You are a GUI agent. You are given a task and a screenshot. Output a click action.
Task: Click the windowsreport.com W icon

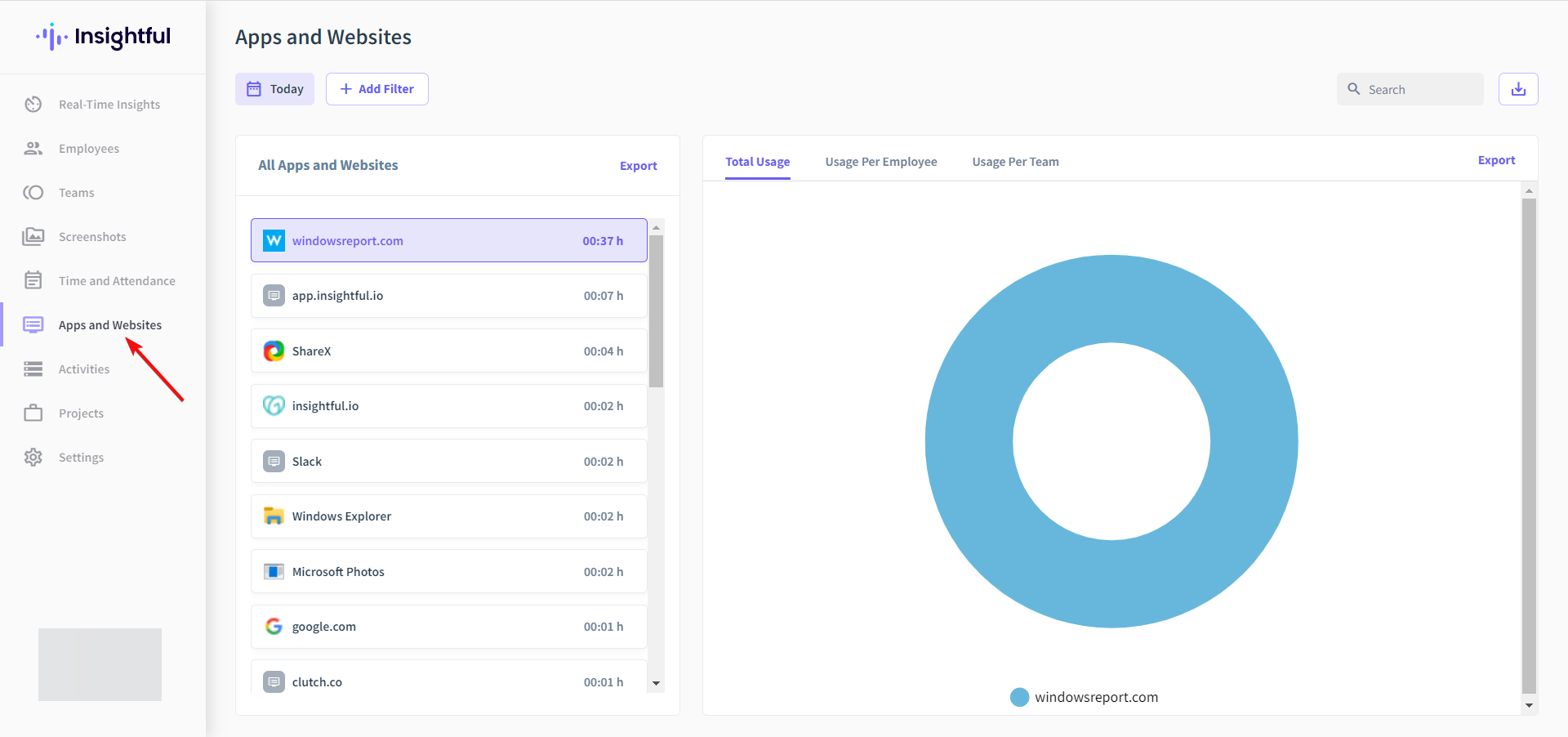274,240
